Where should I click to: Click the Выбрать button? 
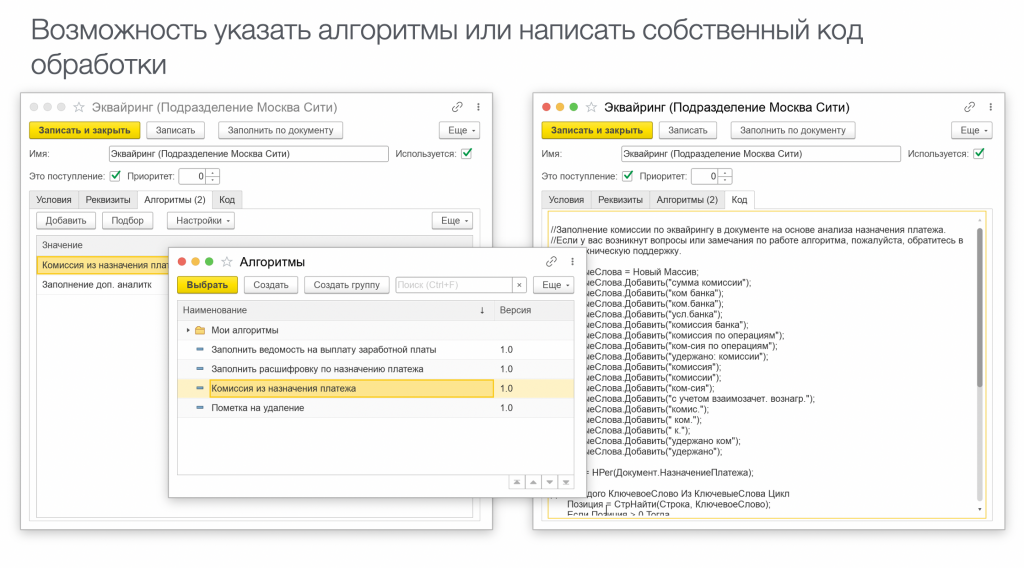coord(207,285)
